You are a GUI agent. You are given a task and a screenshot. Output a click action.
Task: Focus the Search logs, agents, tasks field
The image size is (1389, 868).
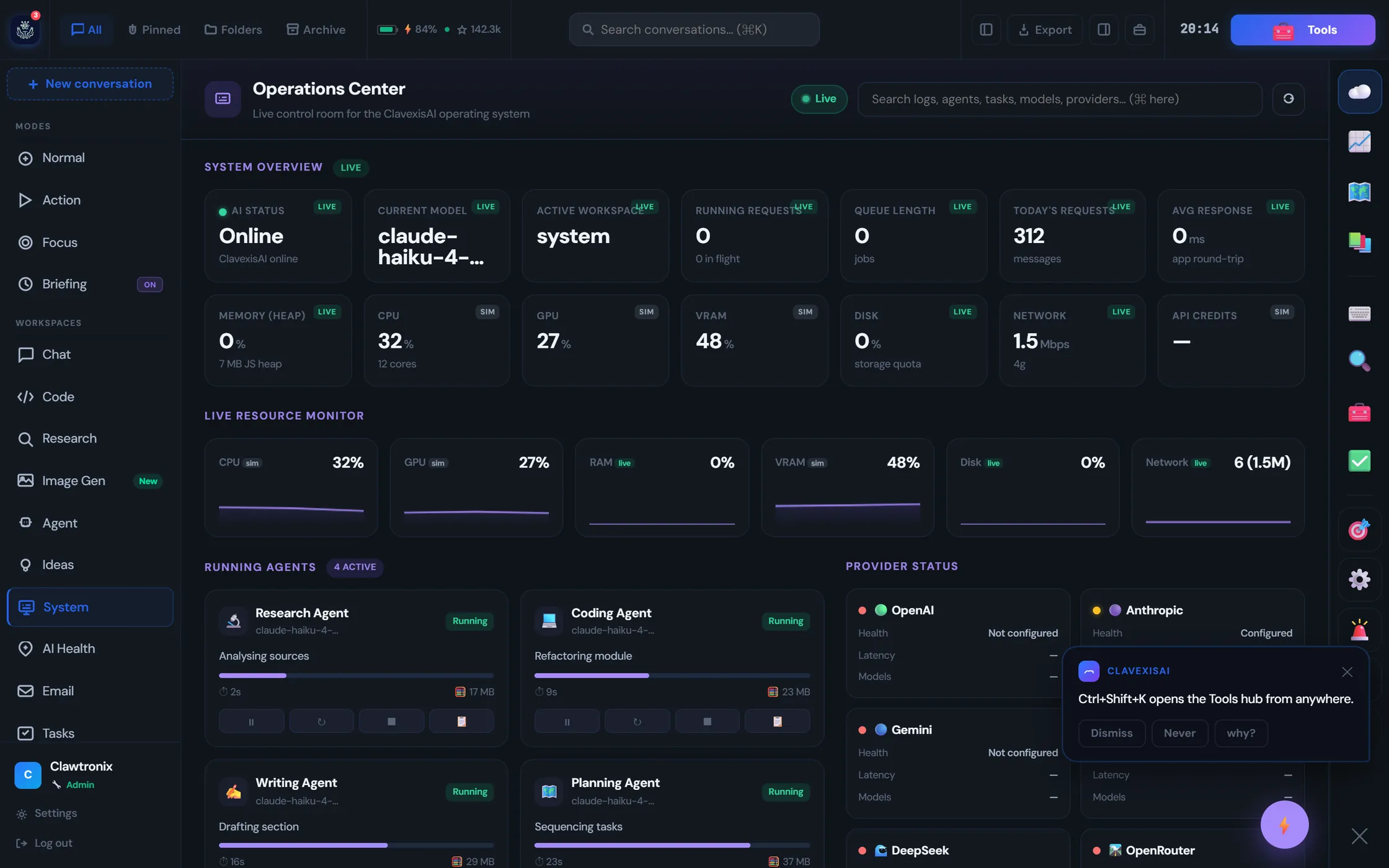[x=1059, y=99]
